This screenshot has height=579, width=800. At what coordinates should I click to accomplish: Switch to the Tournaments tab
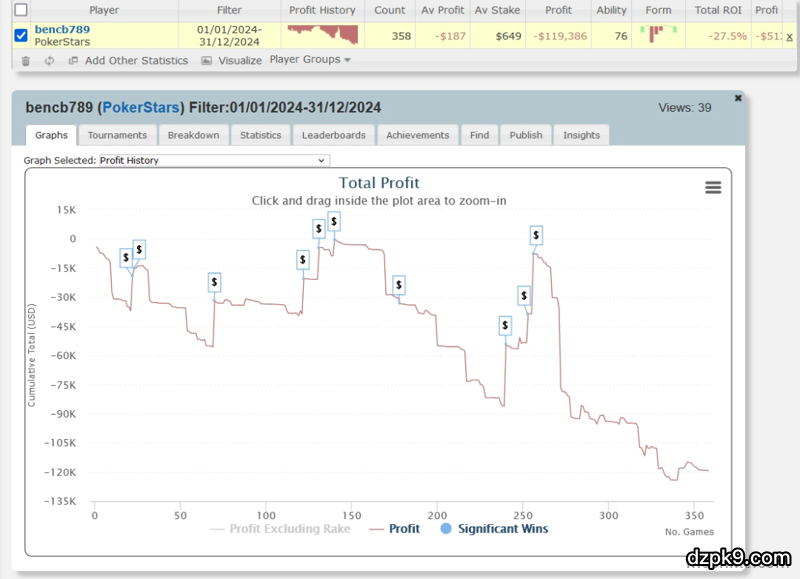(x=117, y=135)
